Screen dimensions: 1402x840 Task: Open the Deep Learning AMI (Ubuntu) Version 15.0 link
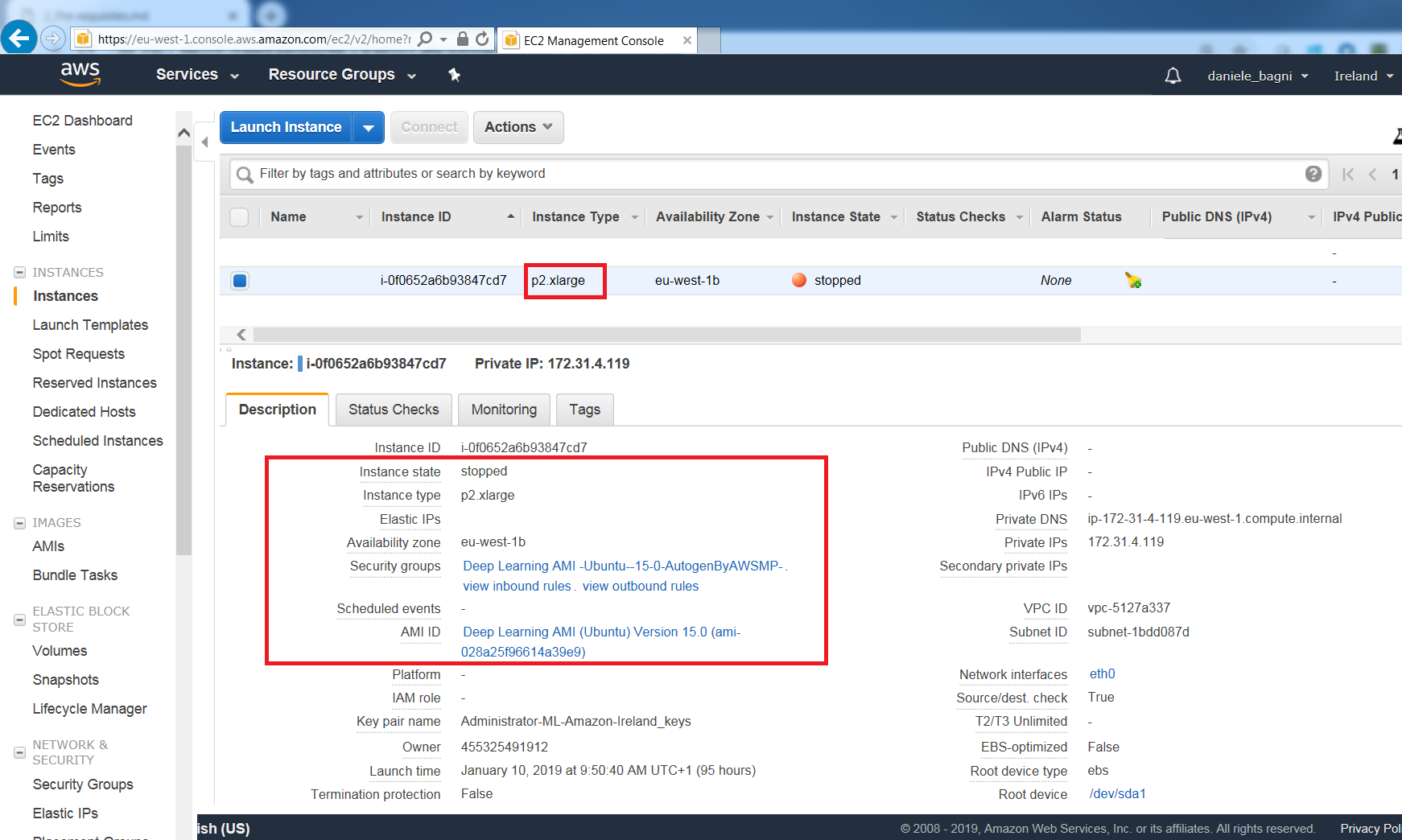tap(601, 642)
